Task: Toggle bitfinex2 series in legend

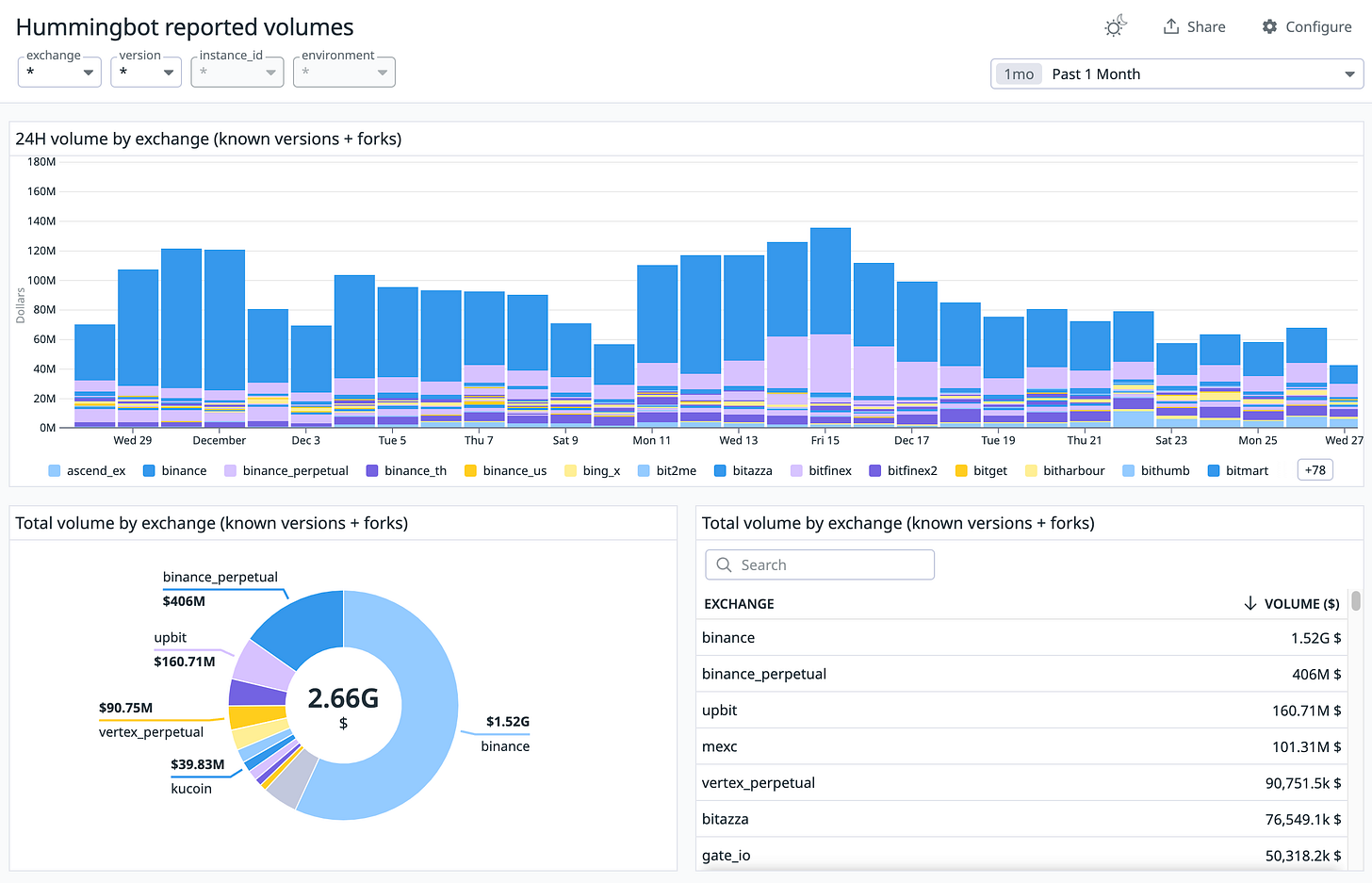Action: (x=903, y=470)
